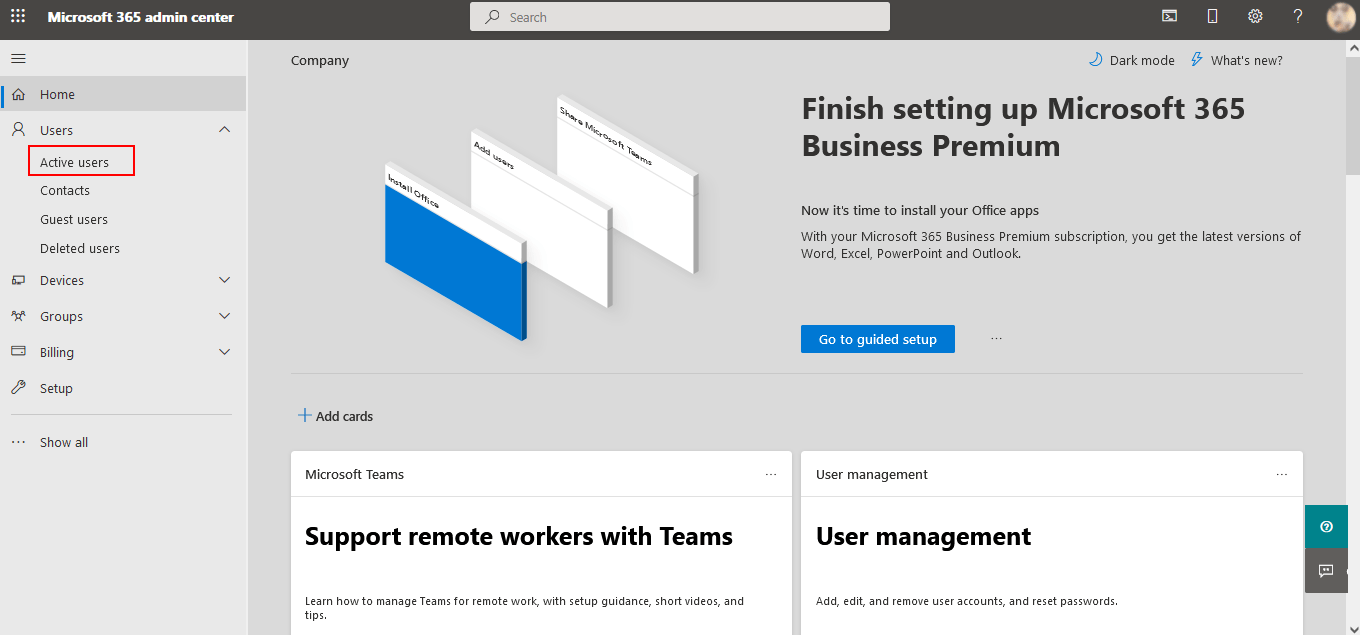This screenshot has width=1360, height=635.
Task: Open the settings gear icon
Action: point(1255,16)
